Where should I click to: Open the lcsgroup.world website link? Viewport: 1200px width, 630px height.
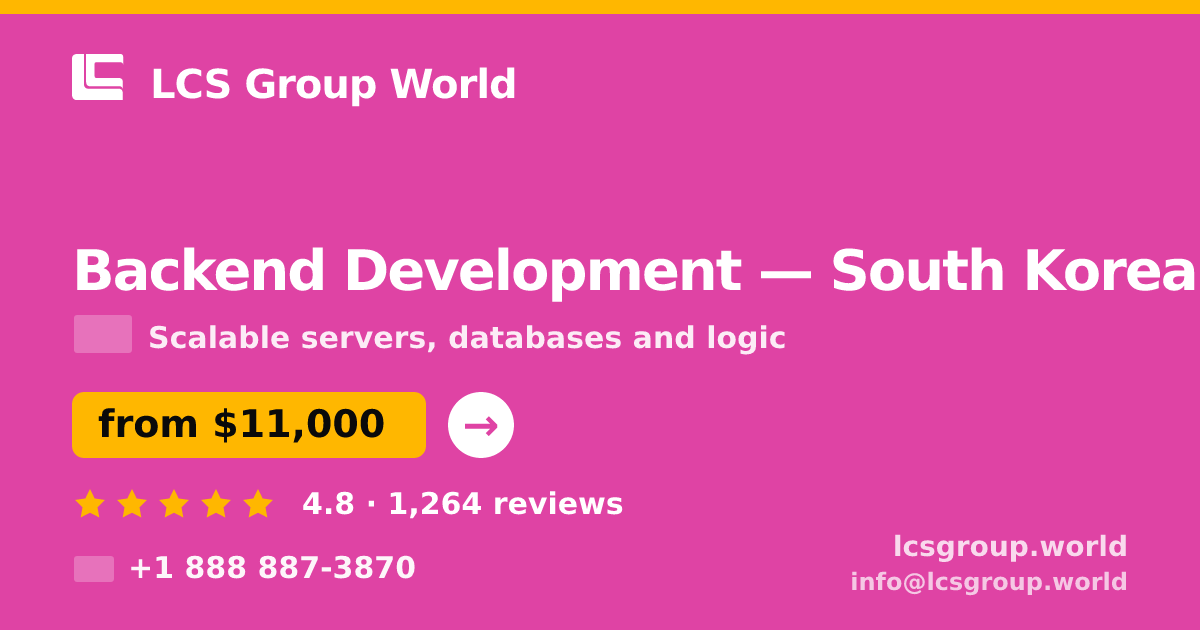pos(1010,547)
